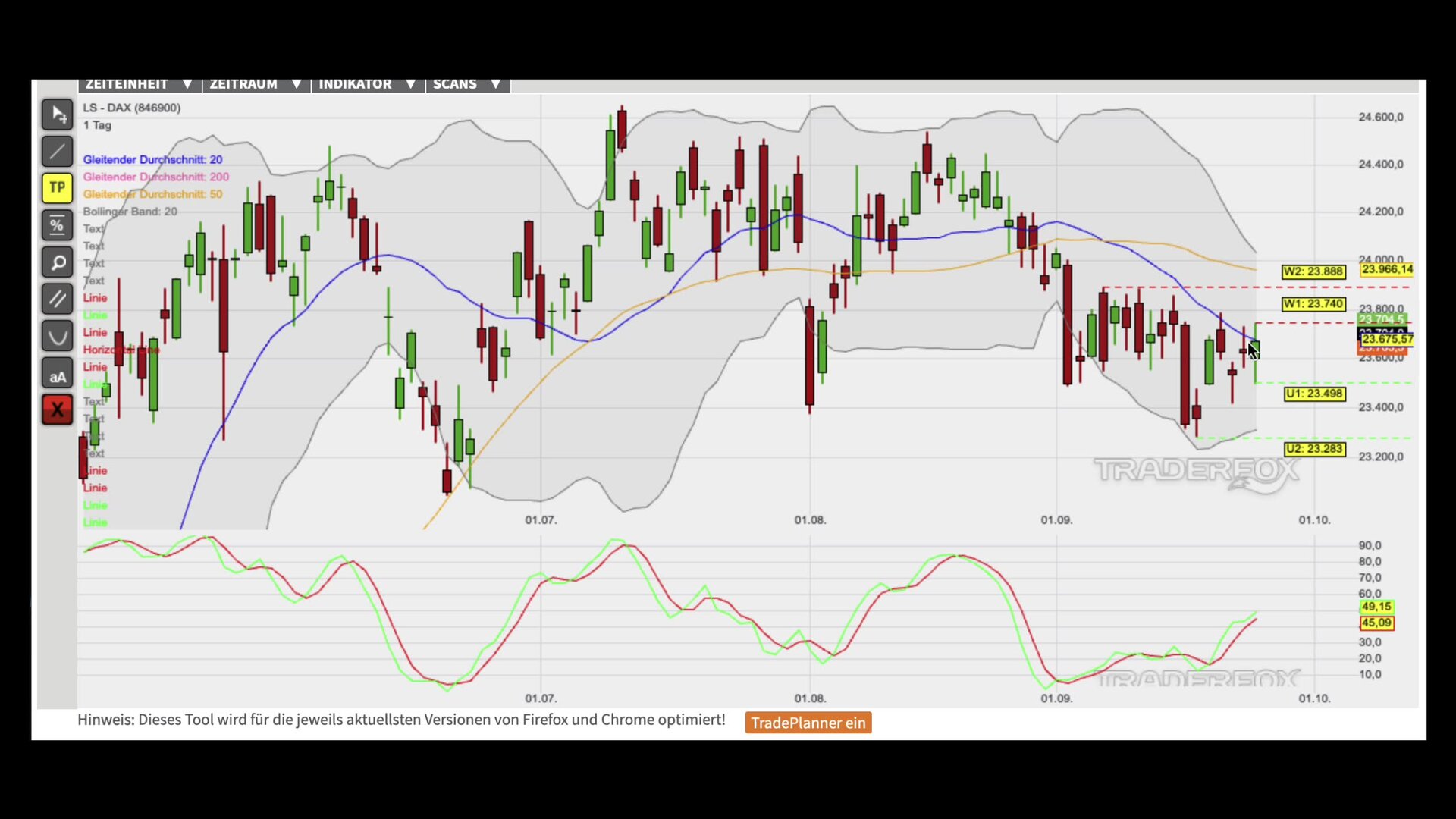
Task: Click the 24.600,0 price axis label
Action: coord(1381,117)
